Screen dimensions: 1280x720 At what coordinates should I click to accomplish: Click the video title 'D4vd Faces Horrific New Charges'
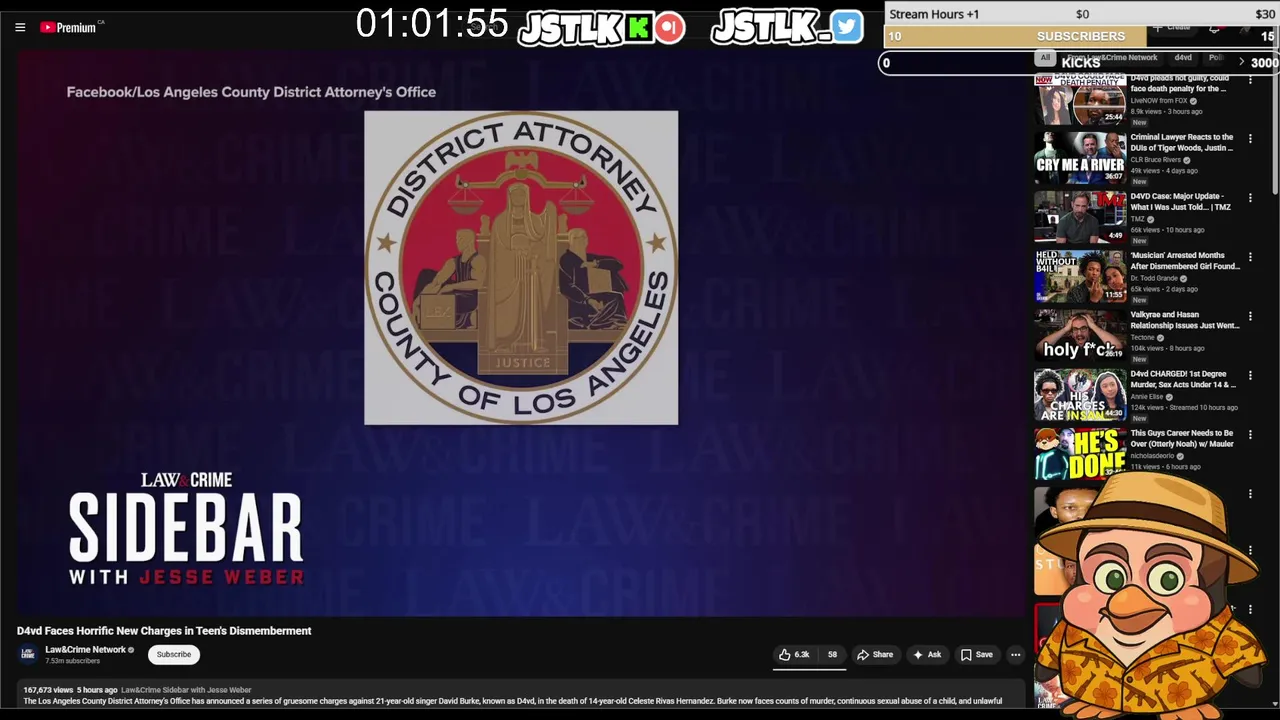click(x=164, y=631)
